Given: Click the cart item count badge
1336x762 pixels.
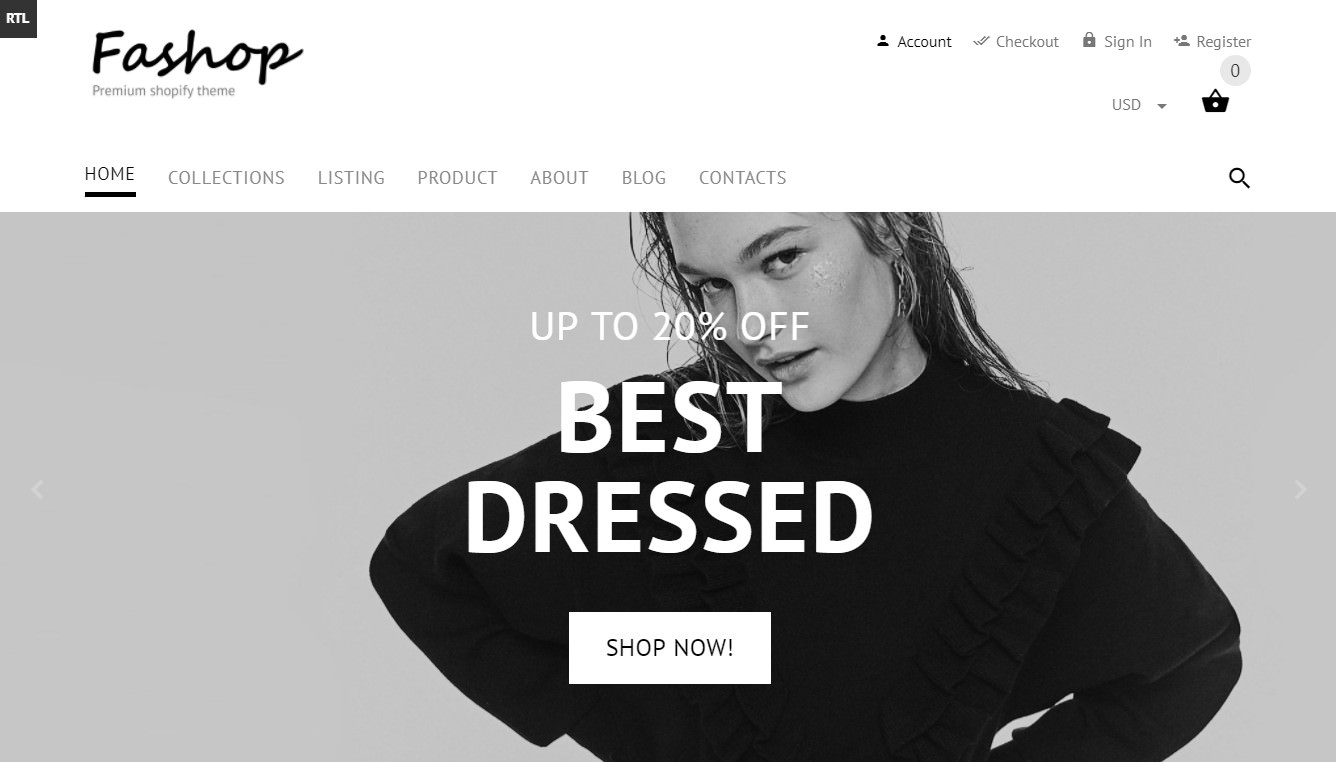Looking at the screenshot, I should click(x=1235, y=71).
